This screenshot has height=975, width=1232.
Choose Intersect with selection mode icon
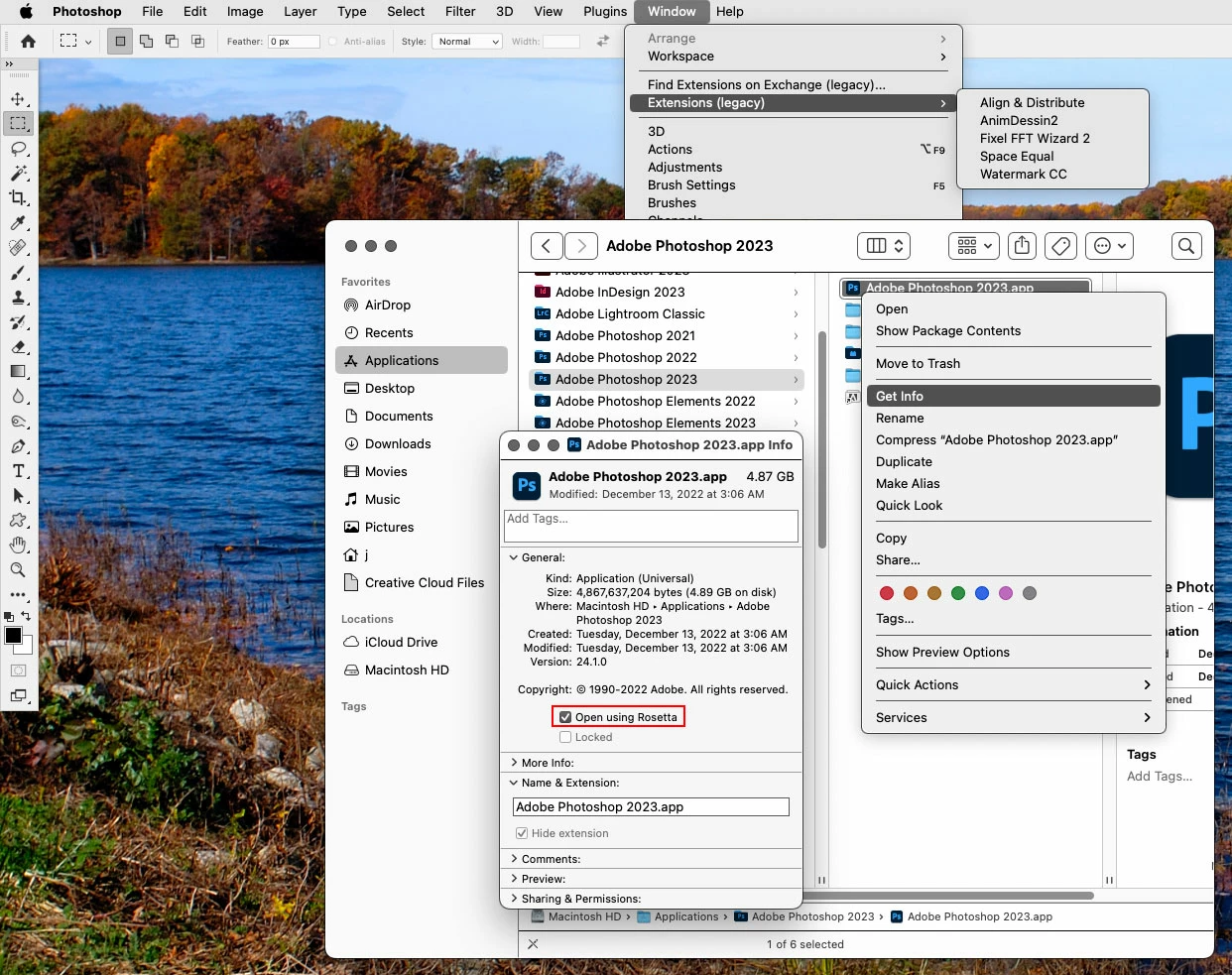197,42
